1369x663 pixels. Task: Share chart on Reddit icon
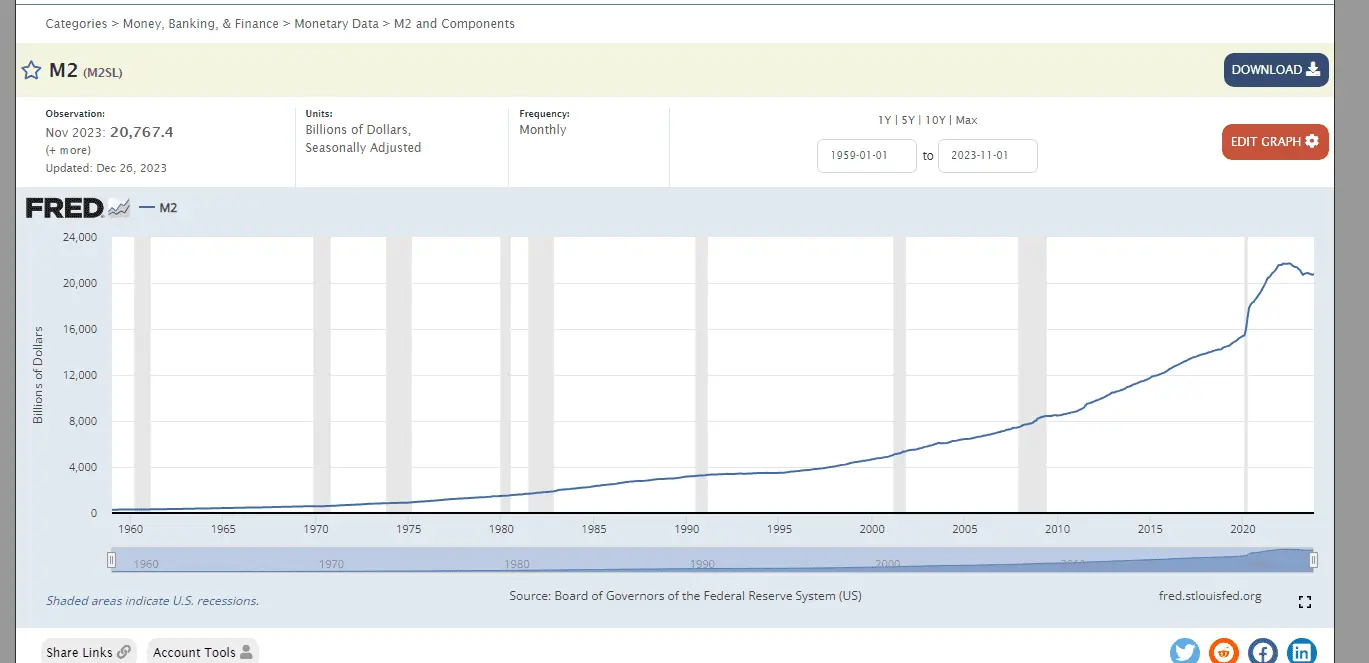[x=1223, y=652]
